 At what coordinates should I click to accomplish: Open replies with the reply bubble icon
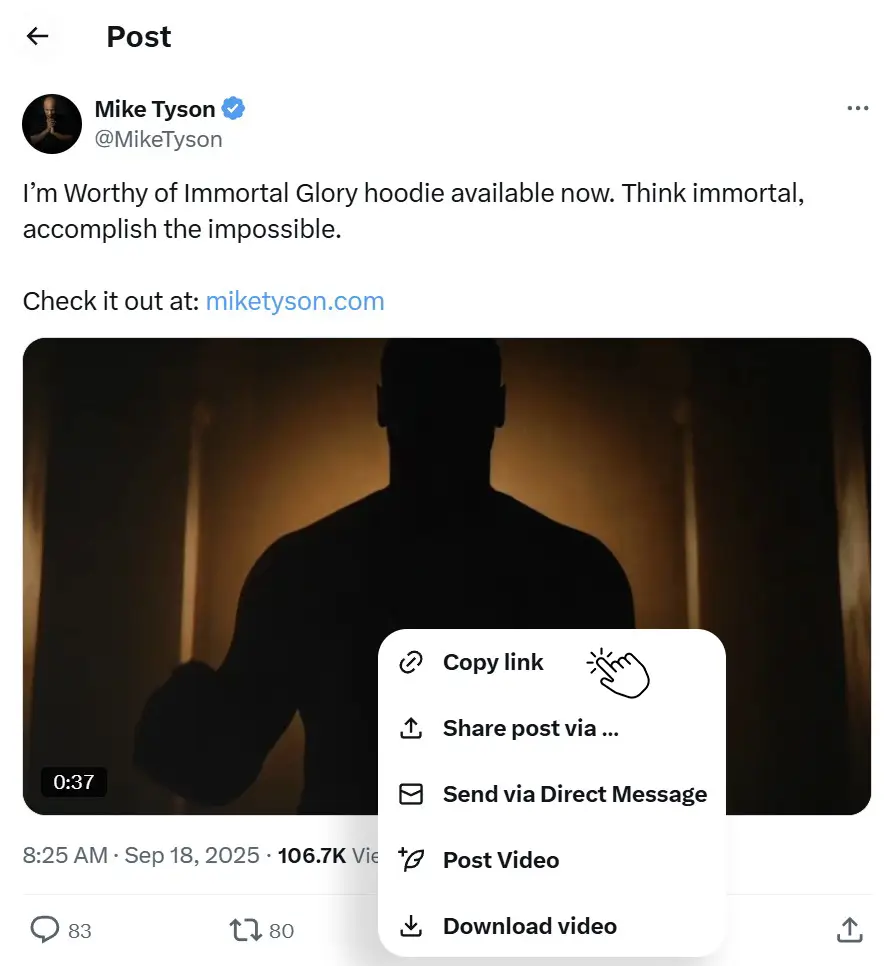(x=44, y=930)
